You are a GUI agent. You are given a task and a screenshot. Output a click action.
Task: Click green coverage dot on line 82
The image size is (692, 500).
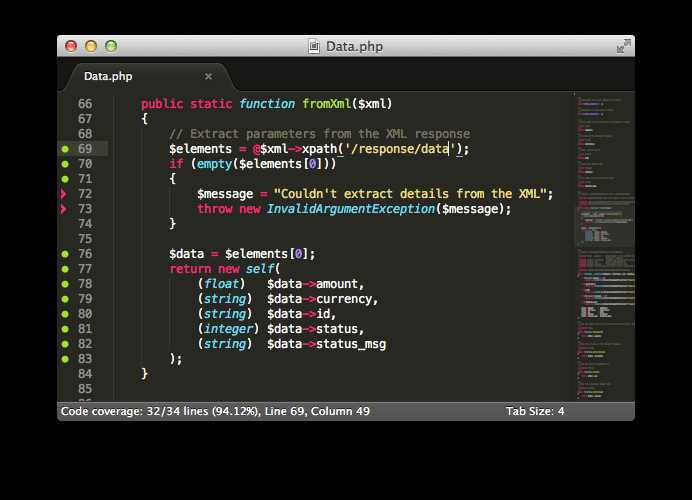[x=65, y=344]
